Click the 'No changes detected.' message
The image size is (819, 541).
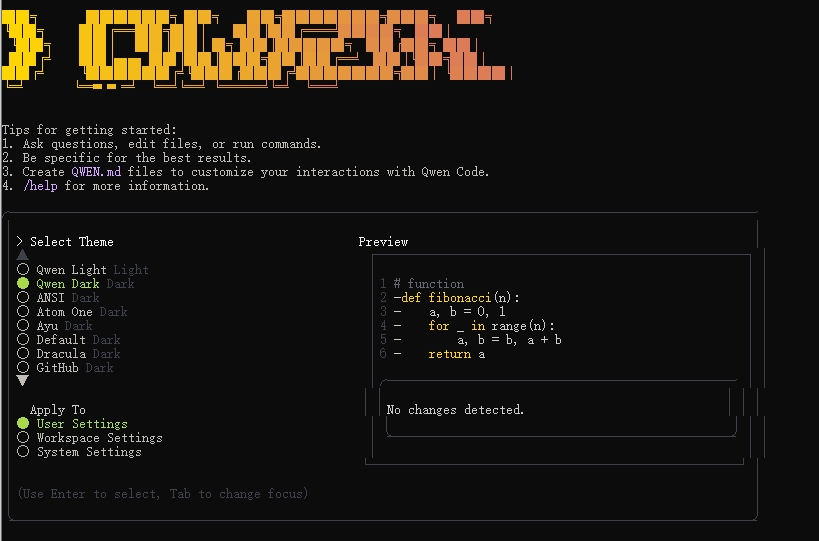pos(455,410)
